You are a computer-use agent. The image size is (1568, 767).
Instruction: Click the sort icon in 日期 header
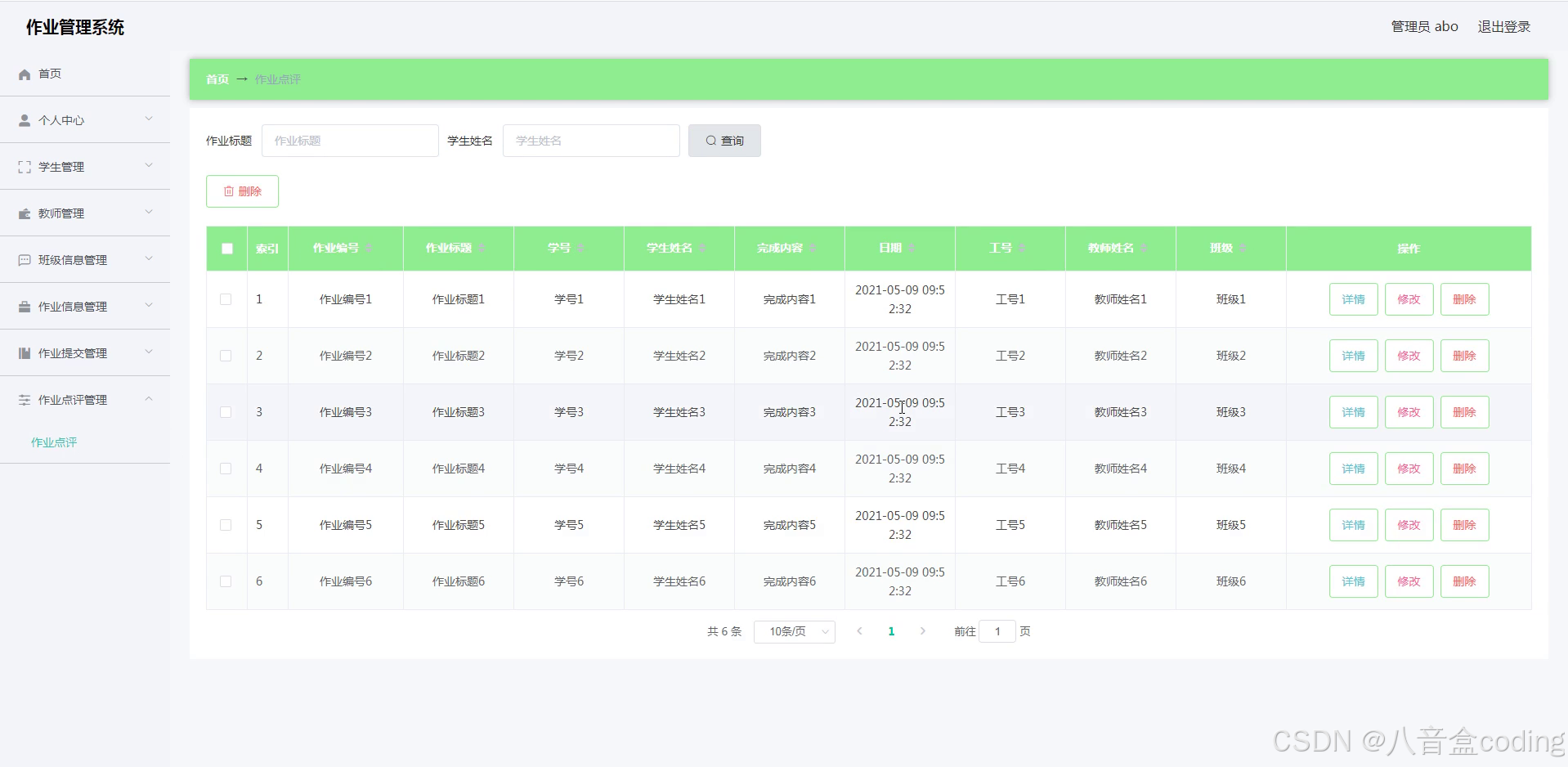click(911, 248)
